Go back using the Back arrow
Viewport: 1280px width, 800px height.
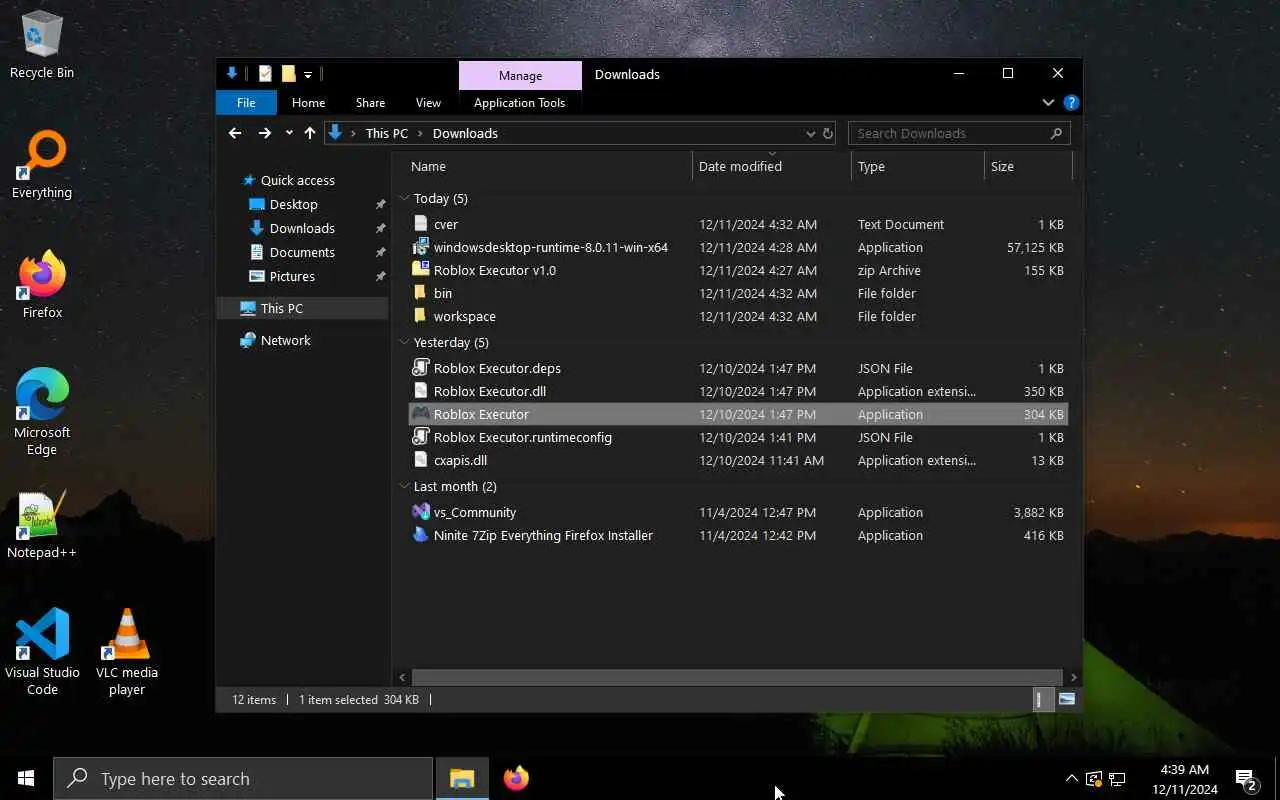pyautogui.click(x=235, y=133)
